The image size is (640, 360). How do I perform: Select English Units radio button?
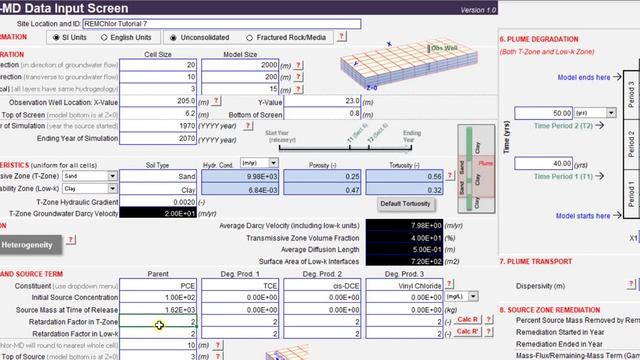(x=104, y=38)
